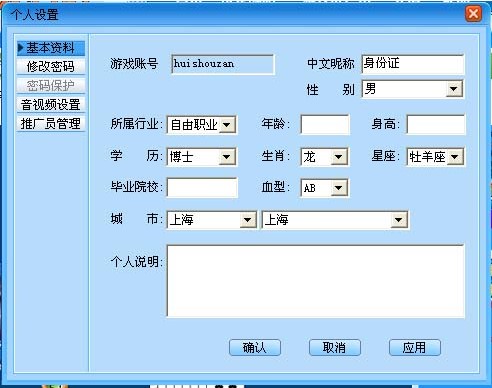Open the 性别 dropdown
The height and width of the screenshot is (388, 492).
click(413, 89)
